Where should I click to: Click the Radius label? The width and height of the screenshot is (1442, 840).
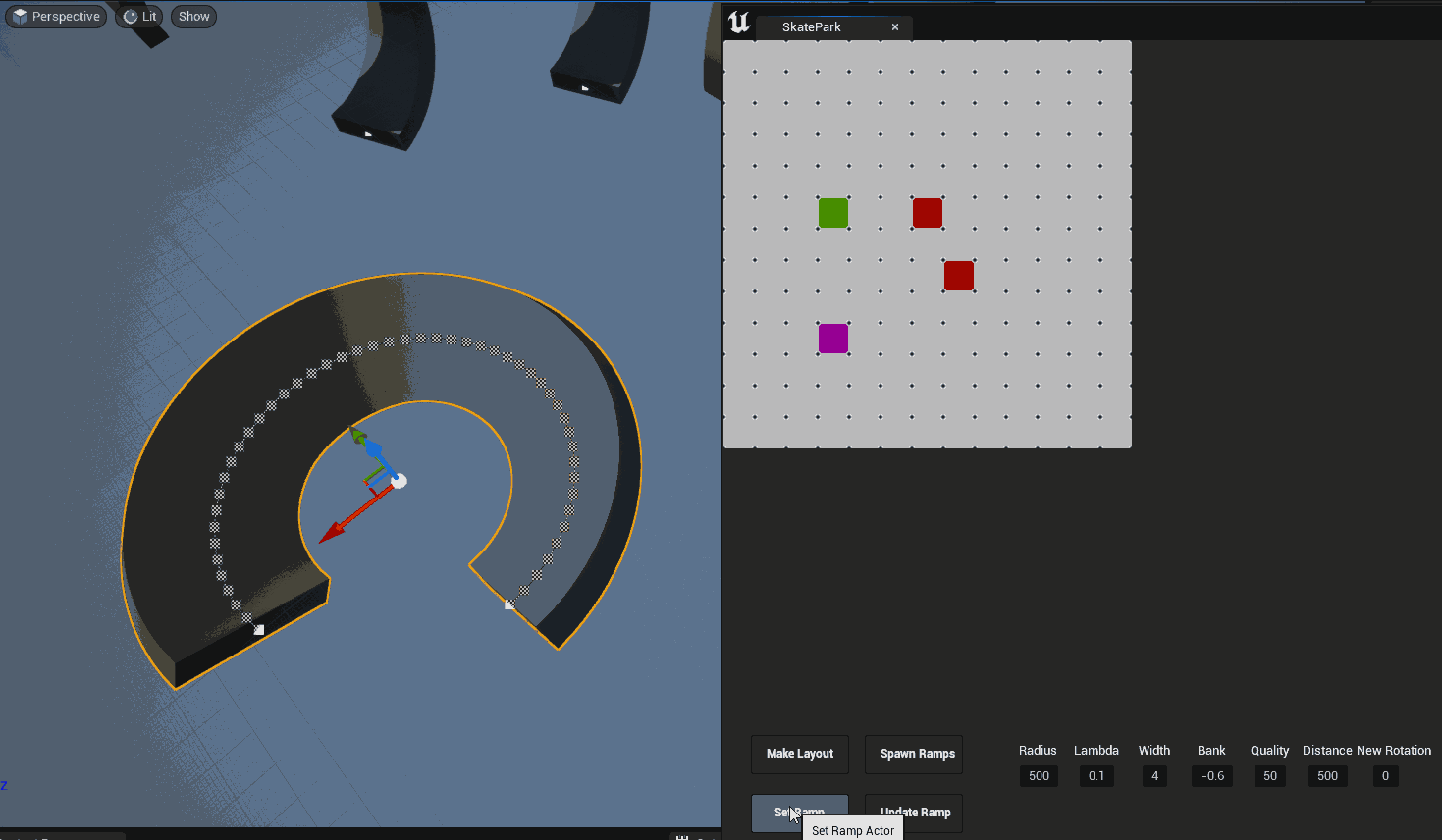[1038, 751]
